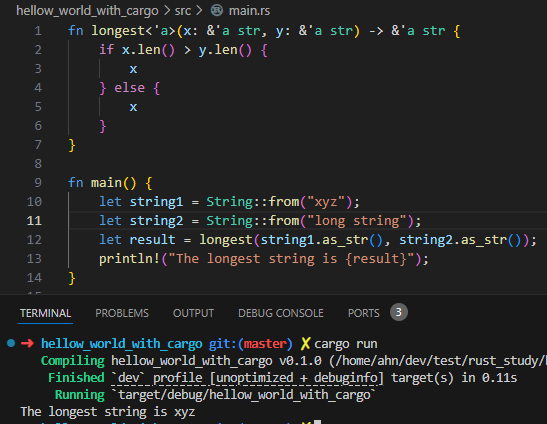Click 'main' function name on line 9

coord(106,183)
